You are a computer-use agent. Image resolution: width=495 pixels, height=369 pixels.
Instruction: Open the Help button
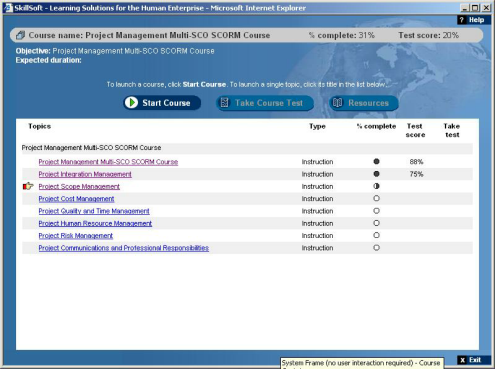tap(474, 20)
